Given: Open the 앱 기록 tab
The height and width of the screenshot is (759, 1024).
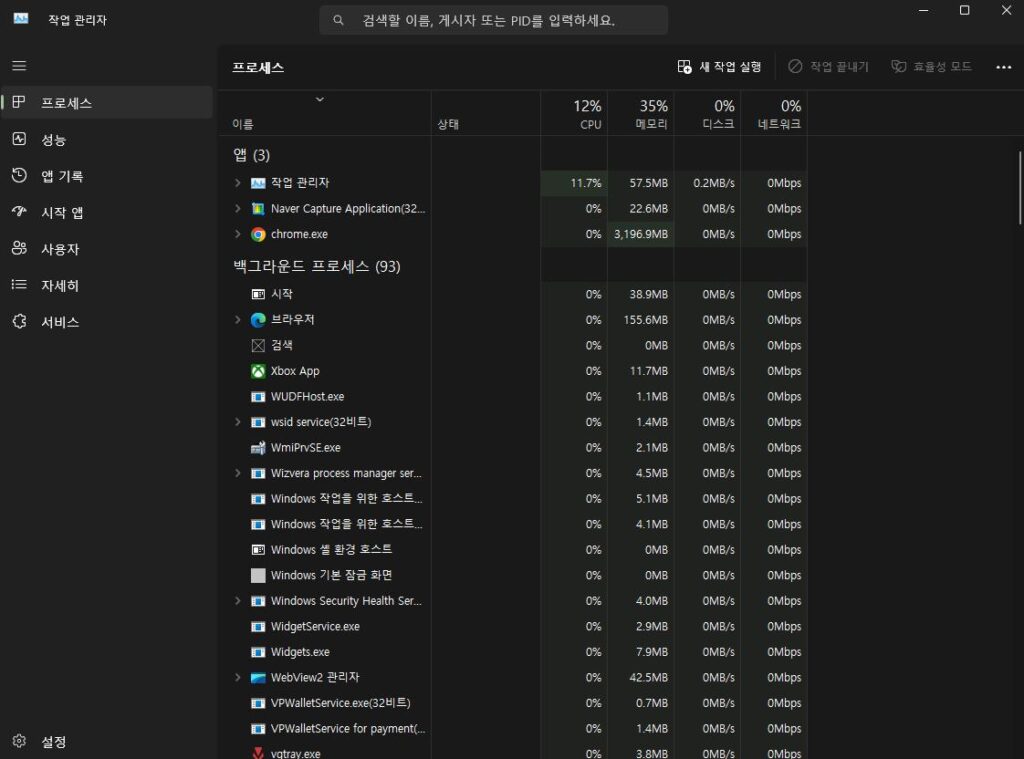Looking at the screenshot, I should point(107,176).
